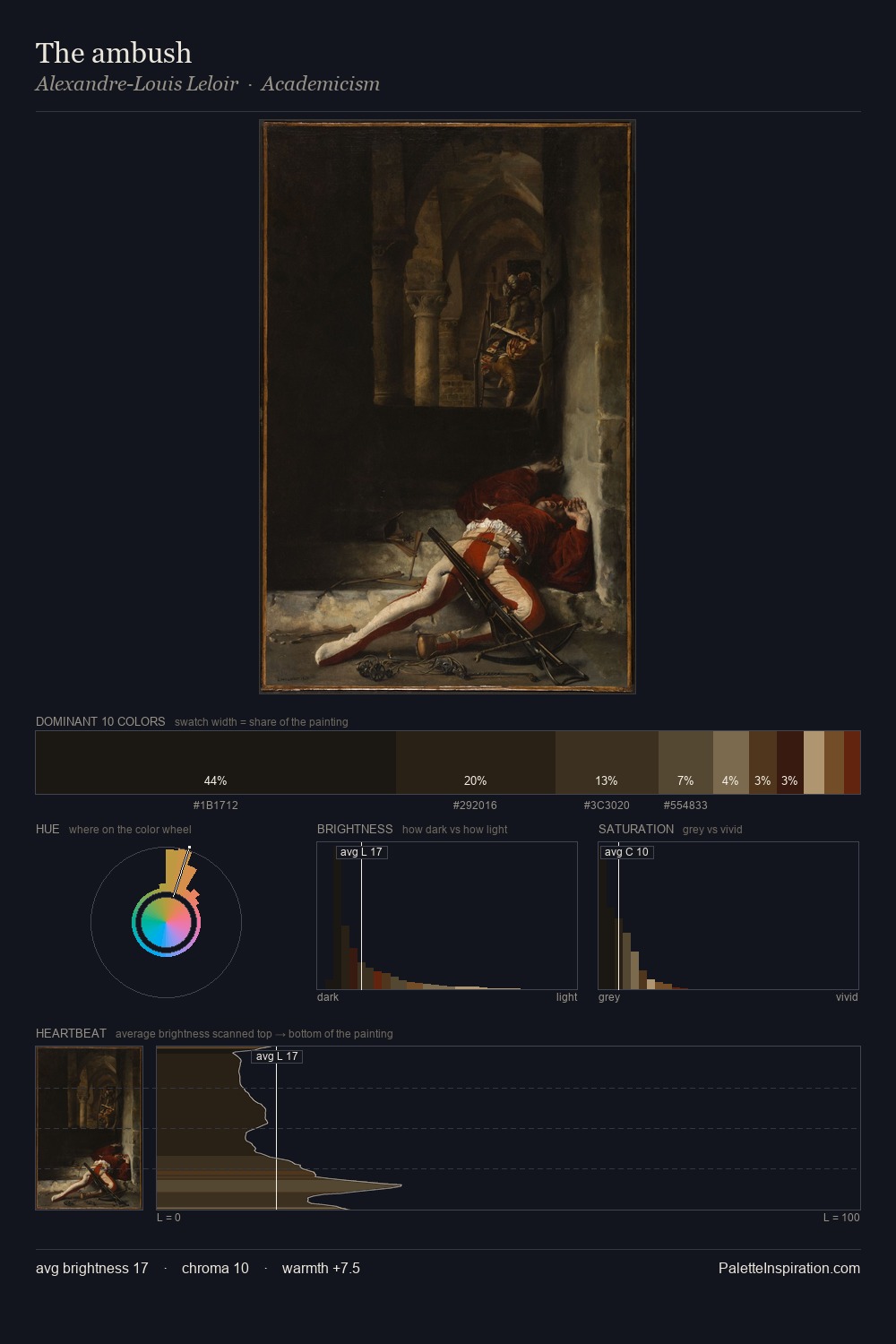Select the 44% darkest color swatch

pyautogui.click(x=216, y=762)
